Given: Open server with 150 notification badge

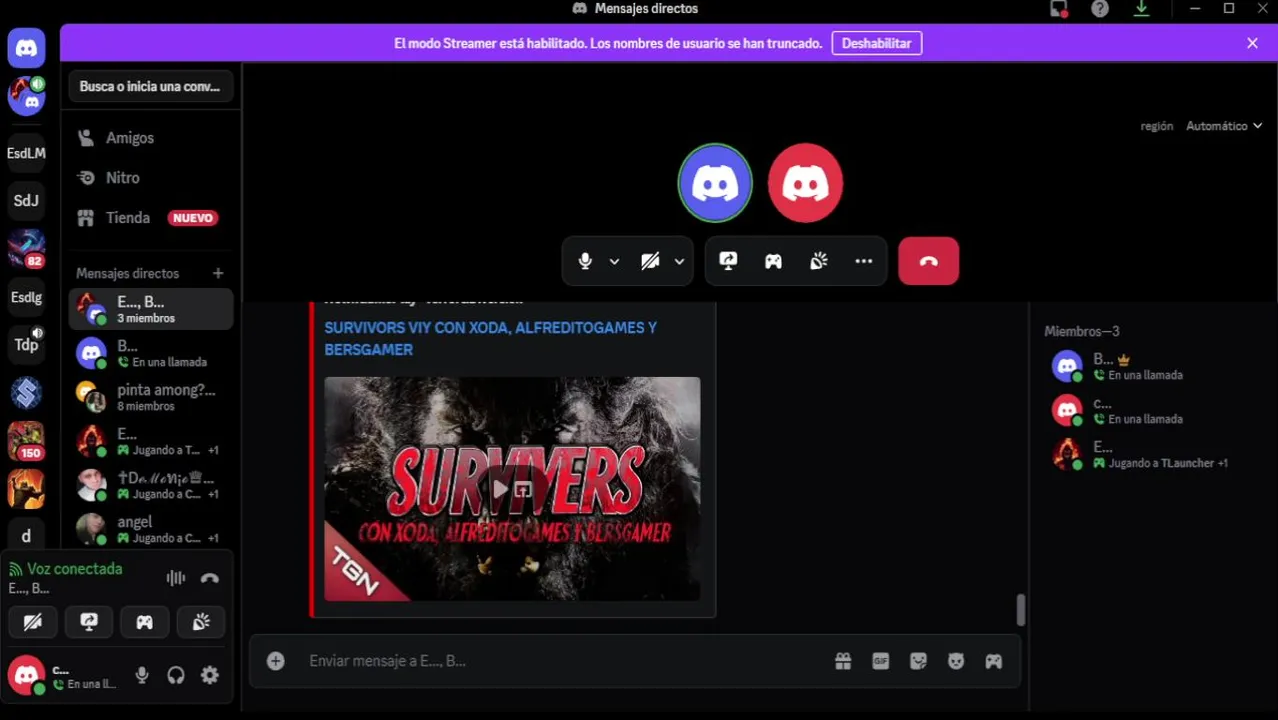Looking at the screenshot, I should 26,441.
